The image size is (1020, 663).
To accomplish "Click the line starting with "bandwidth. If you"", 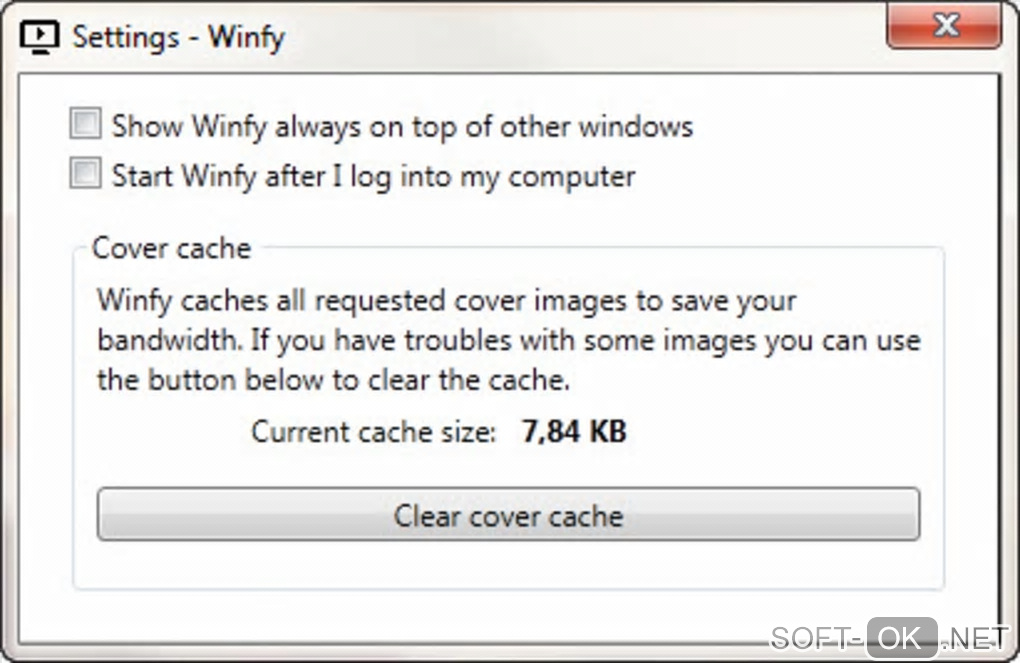I will [x=508, y=340].
